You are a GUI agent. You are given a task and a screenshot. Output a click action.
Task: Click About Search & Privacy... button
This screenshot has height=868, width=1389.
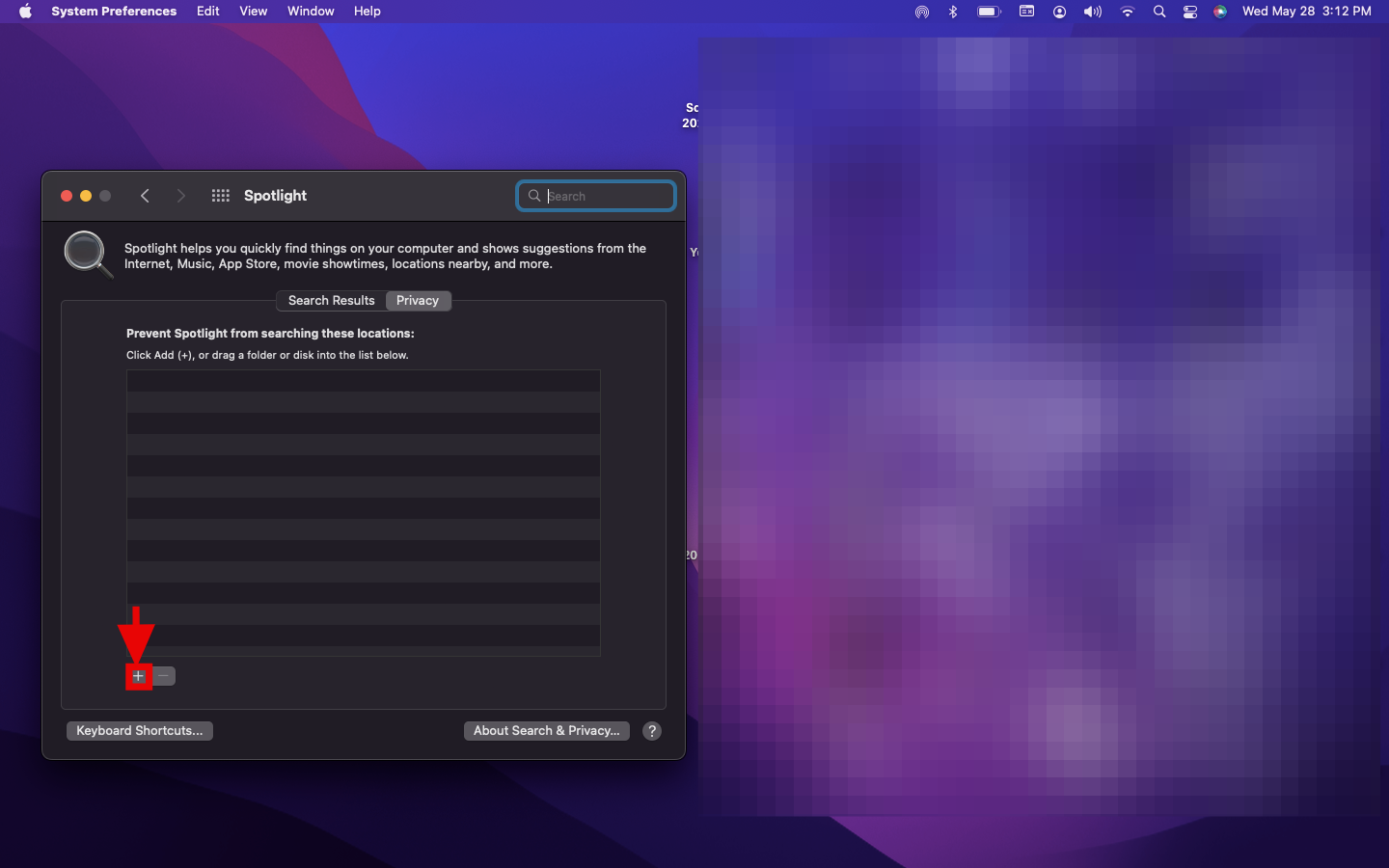coord(547,731)
